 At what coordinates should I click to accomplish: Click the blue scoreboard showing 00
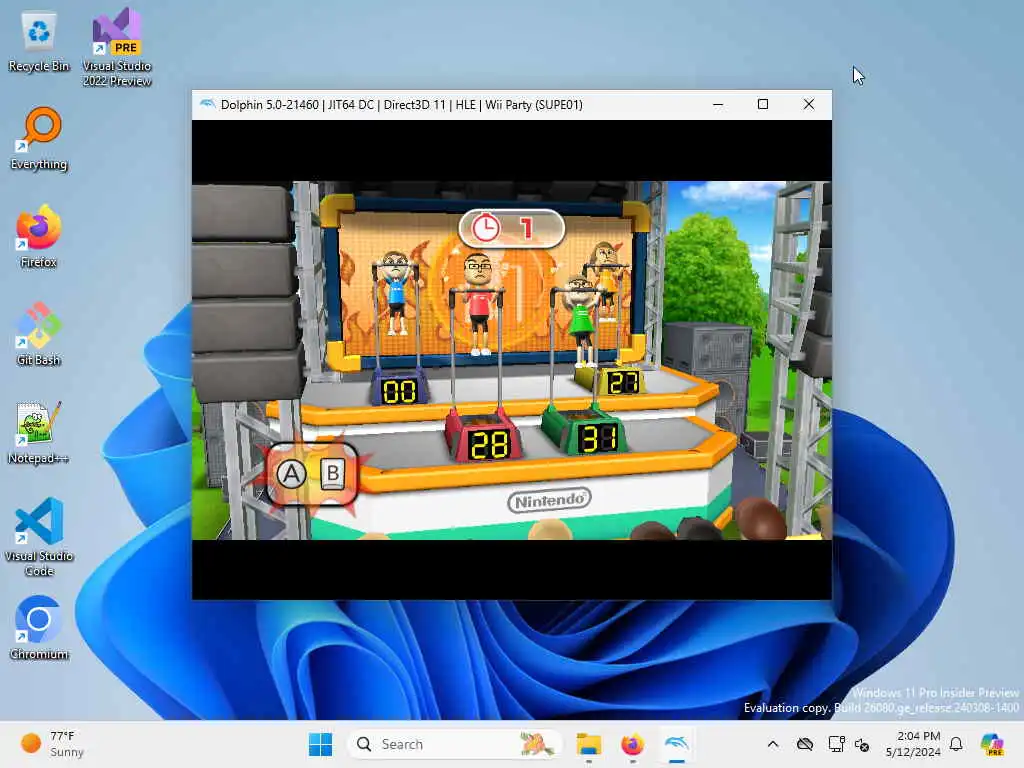click(399, 391)
